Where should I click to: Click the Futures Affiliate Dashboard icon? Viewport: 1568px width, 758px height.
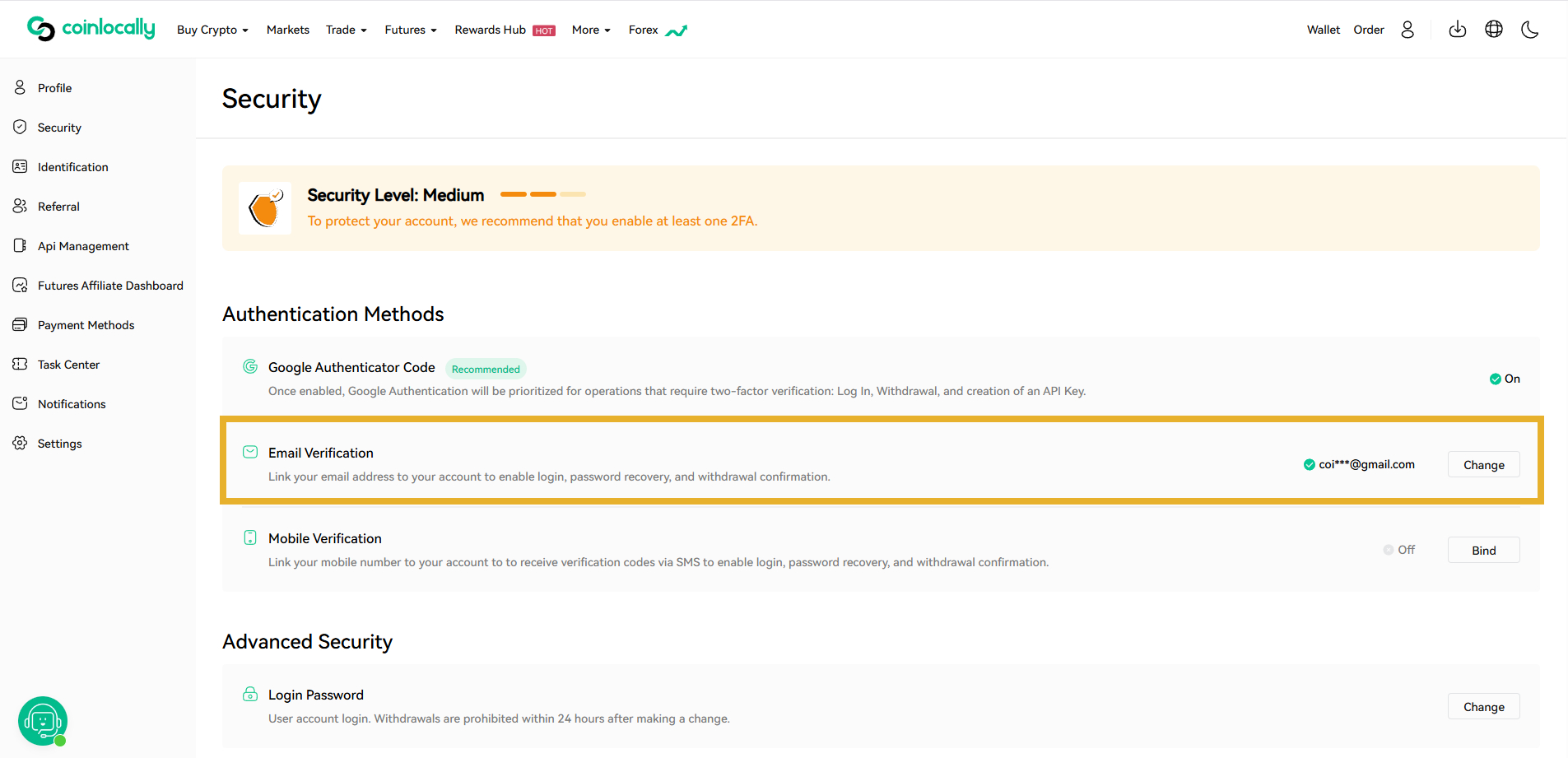click(x=20, y=285)
